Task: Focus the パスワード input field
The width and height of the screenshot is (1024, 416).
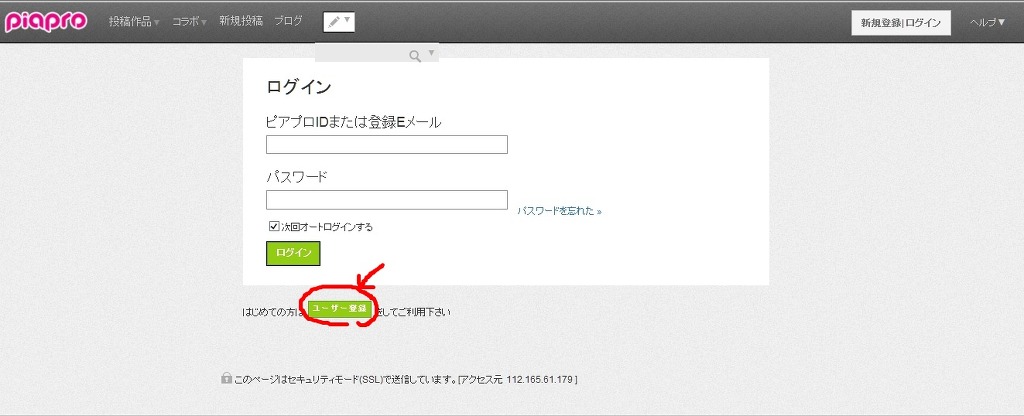Action: coord(387,200)
